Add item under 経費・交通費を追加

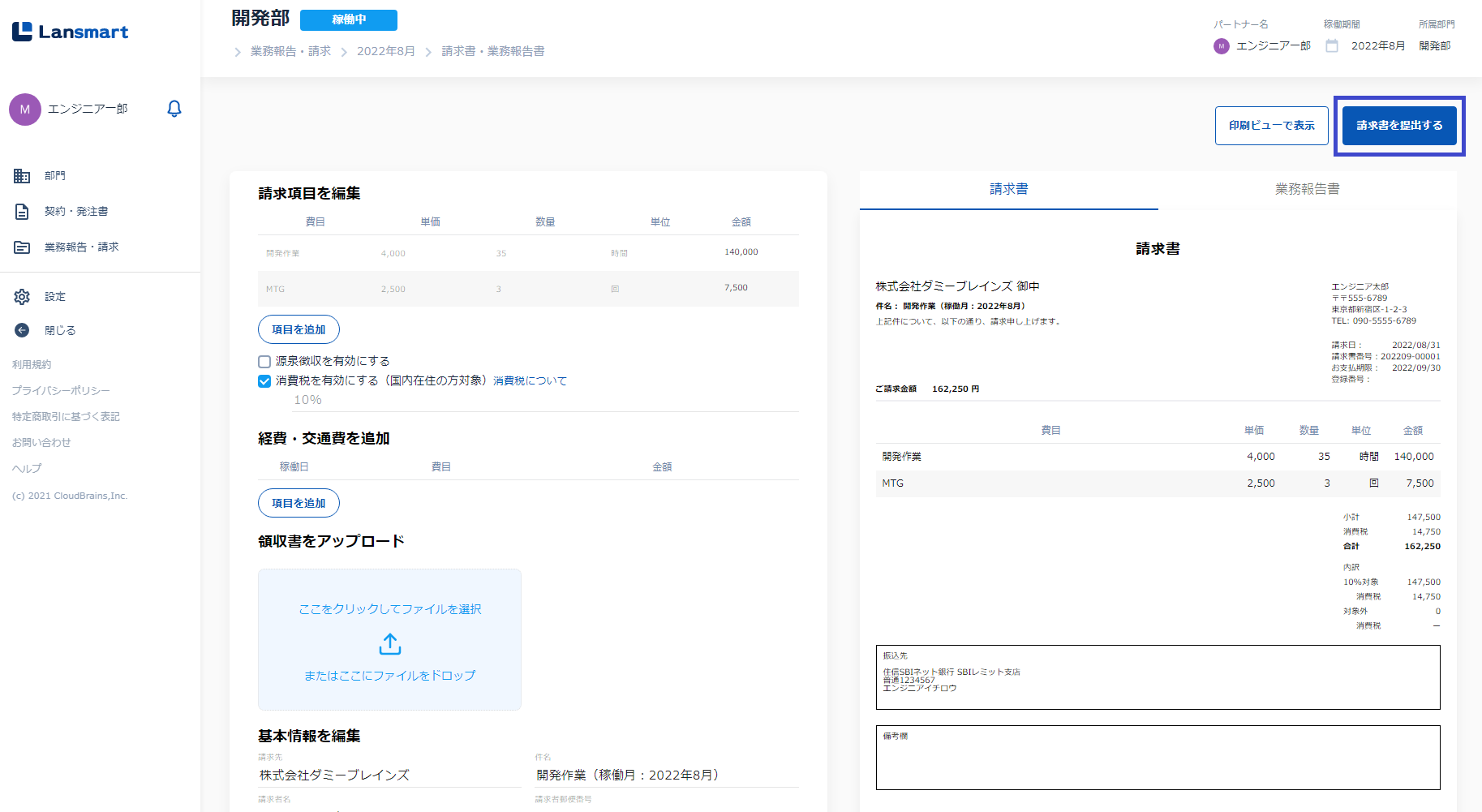(299, 503)
